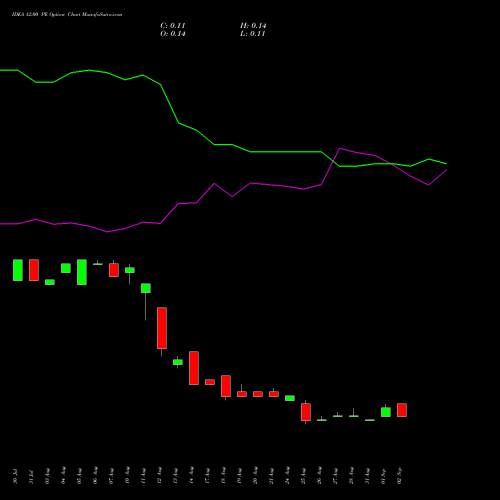Click the IDEA 12.00 PE chart title
This screenshot has height=500, width=500.
pos(67,15)
